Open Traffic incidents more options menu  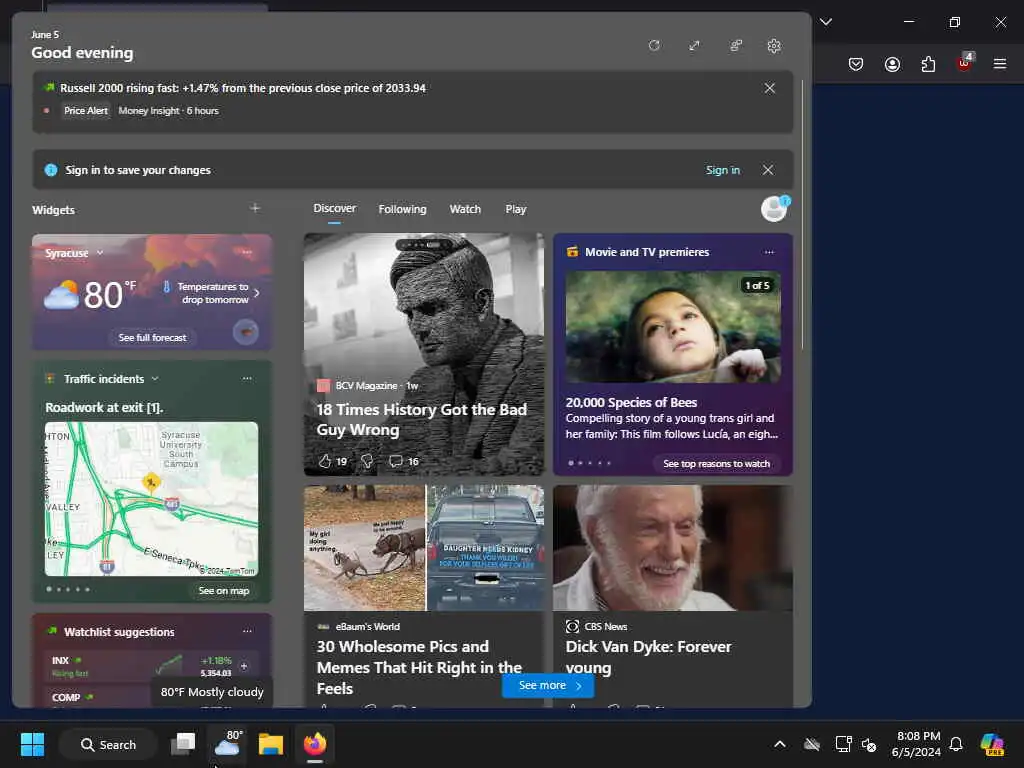pos(247,378)
